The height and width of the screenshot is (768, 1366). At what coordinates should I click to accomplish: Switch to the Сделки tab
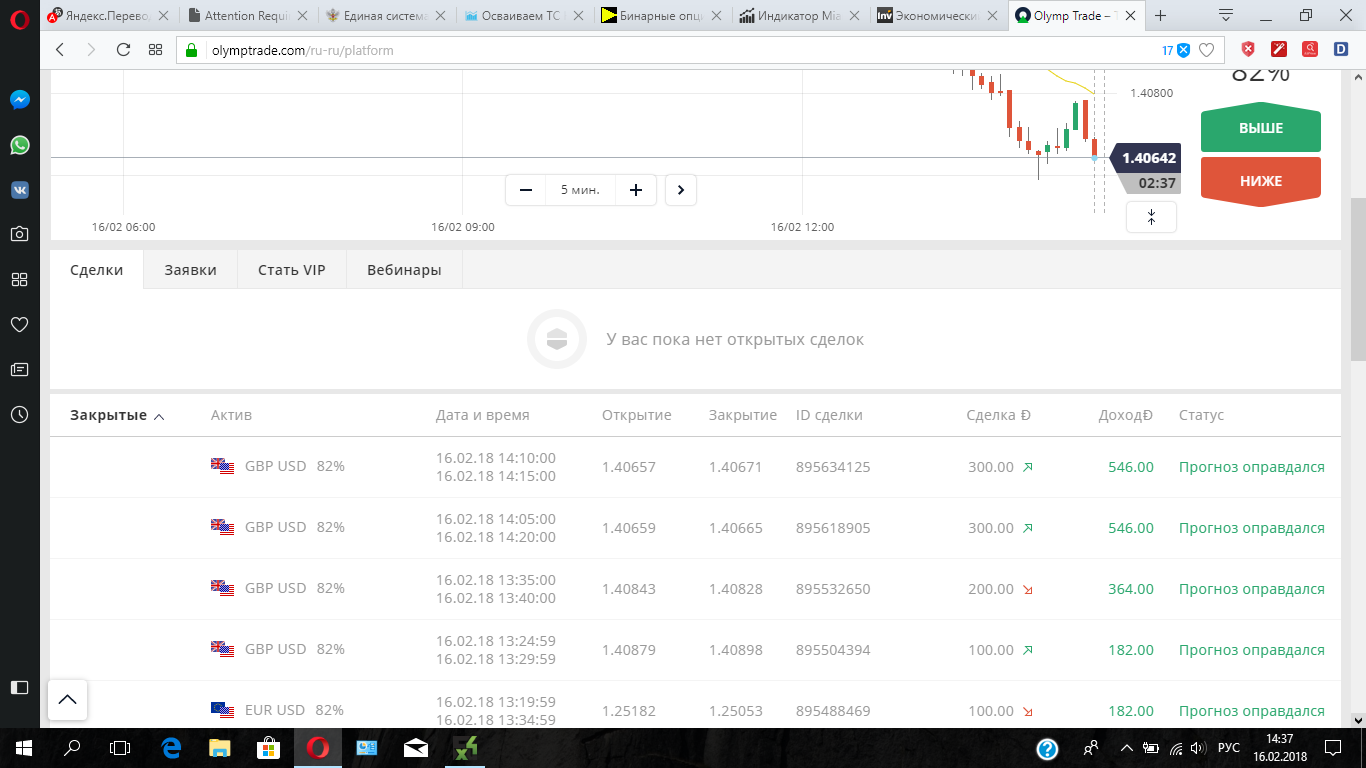pyautogui.click(x=97, y=270)
